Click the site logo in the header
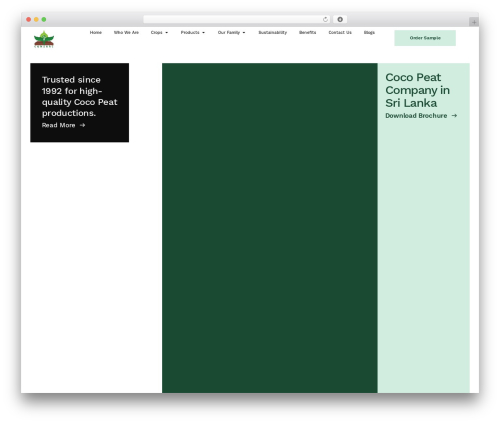Screen dimensions: 500x423 (44, 39)
